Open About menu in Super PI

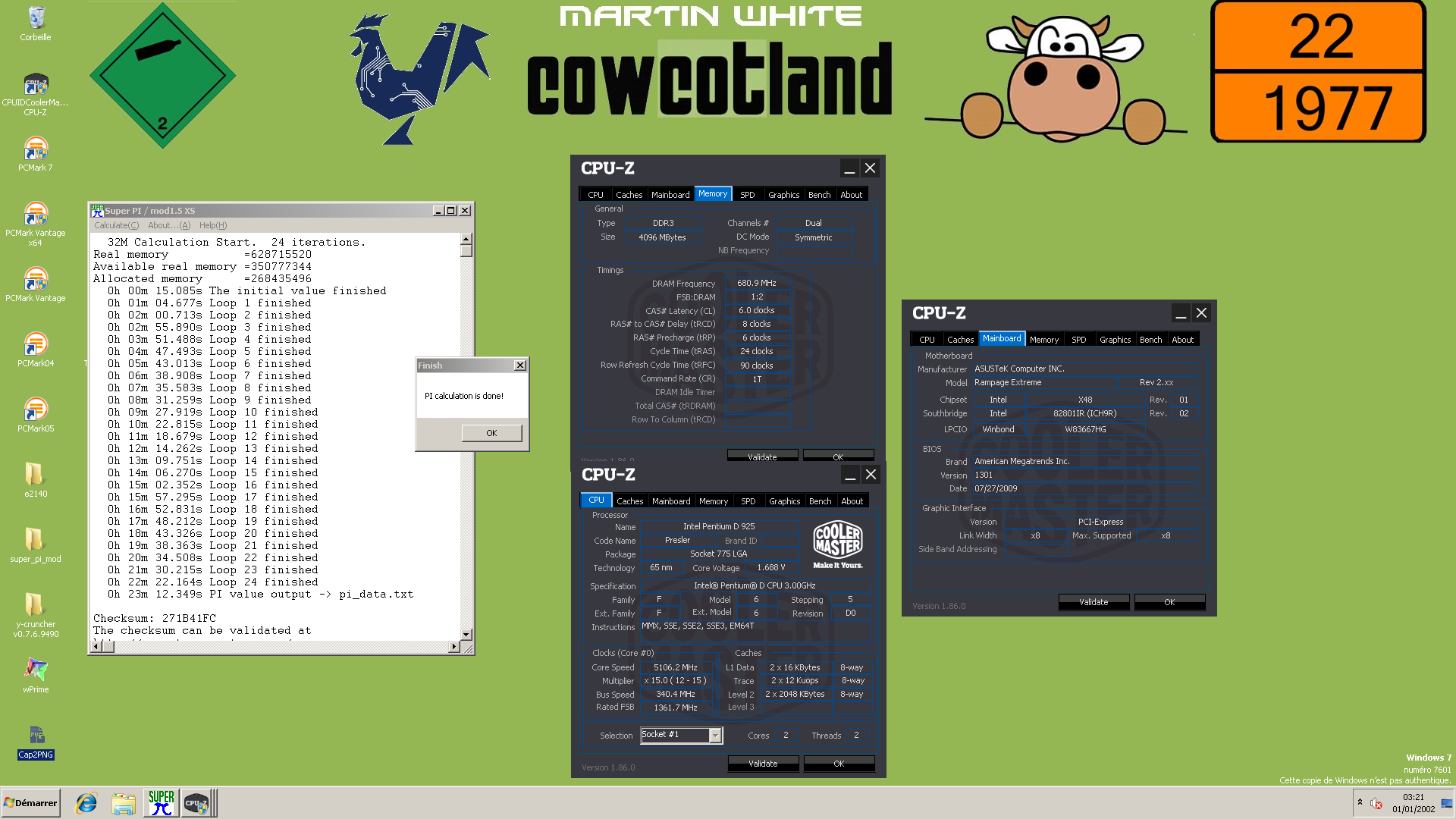click(x=169, y=225)
